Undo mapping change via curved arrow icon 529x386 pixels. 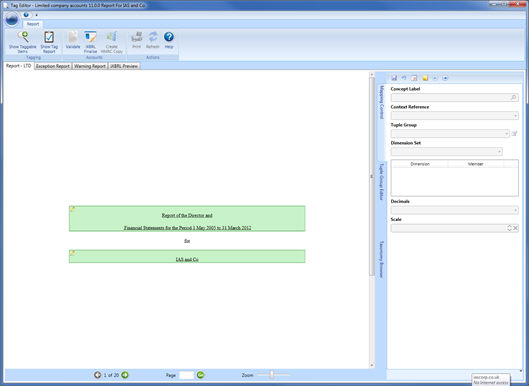click(404, 78)
